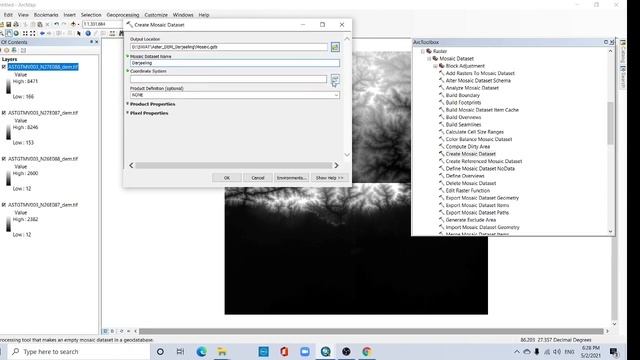Image resolution: width=640 pixels, height=360 pixels.
Task: Click the Fixed Zoom Out icon
Action: click(33, 33)
